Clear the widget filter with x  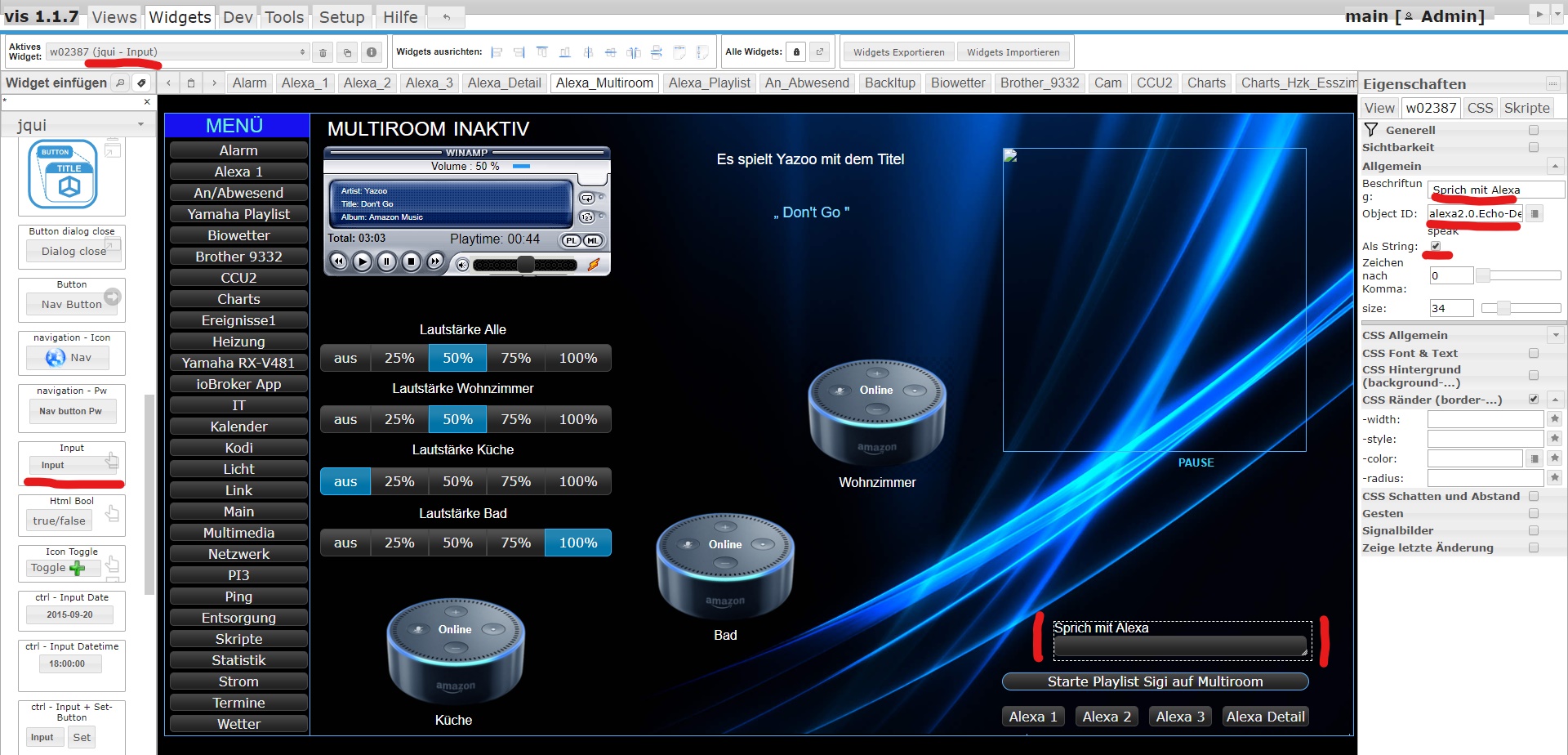(x=147, y=102)
